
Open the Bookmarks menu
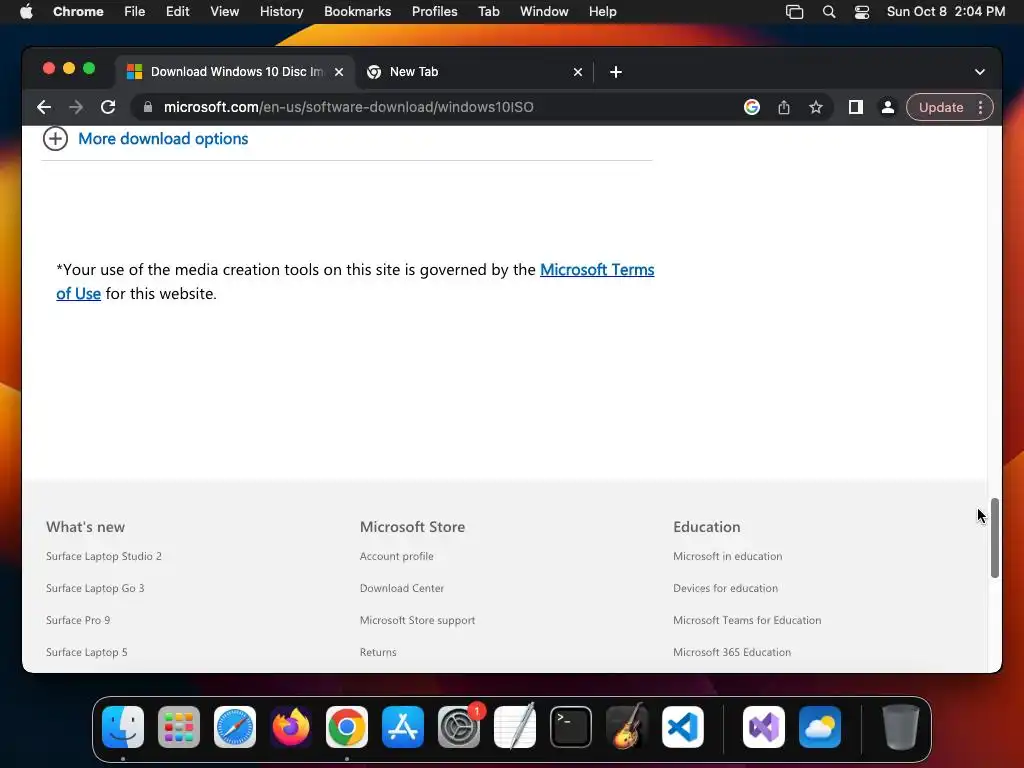click(x=357, y=12)
